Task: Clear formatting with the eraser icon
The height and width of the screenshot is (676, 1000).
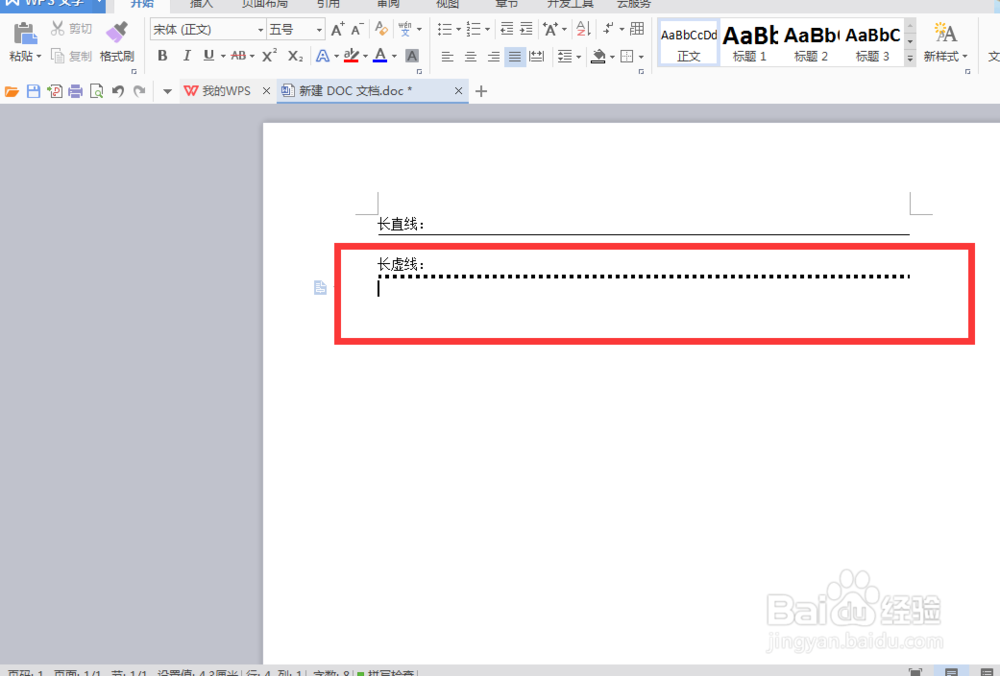Action: click(x=381, y=29)
